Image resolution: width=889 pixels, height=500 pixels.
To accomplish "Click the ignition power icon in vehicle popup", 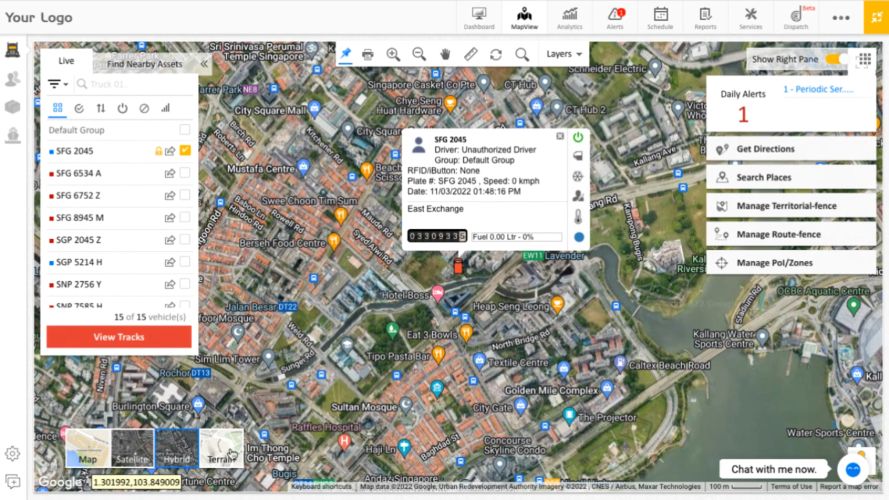I will (578, 137).
